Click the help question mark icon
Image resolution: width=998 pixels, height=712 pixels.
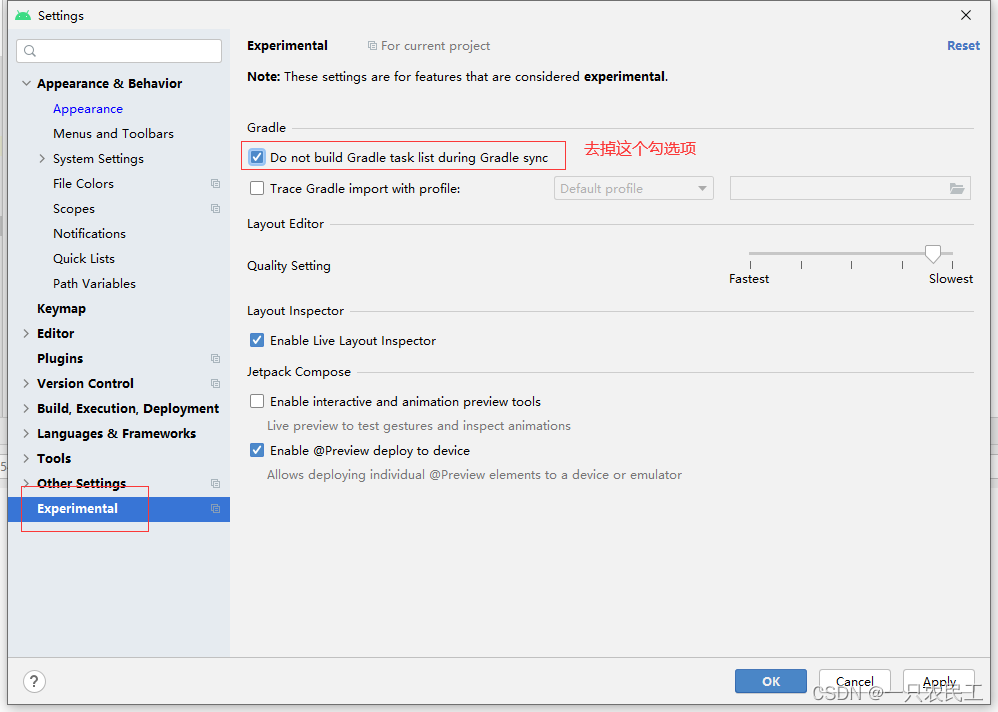[34, 681]
